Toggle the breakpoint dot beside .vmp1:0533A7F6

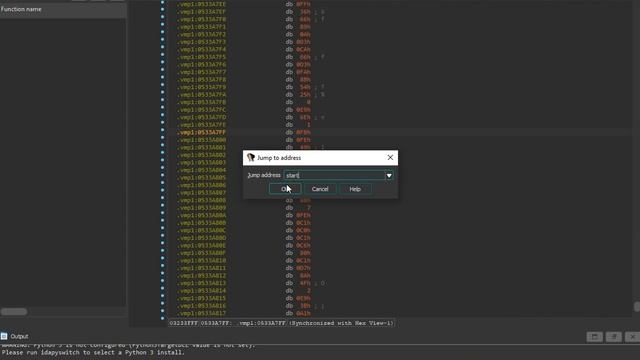click(x=162, y=62)
